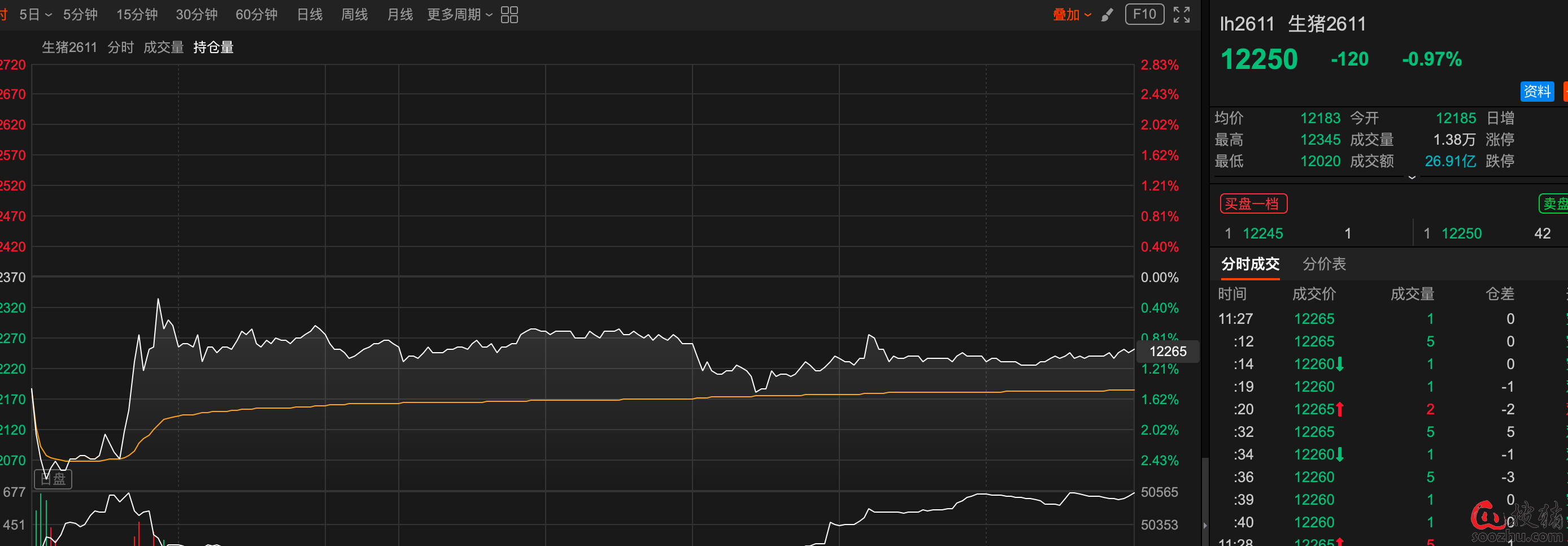1568x546 pixels.
Task: Select the 分时成交 tab
Action: 1249,264
